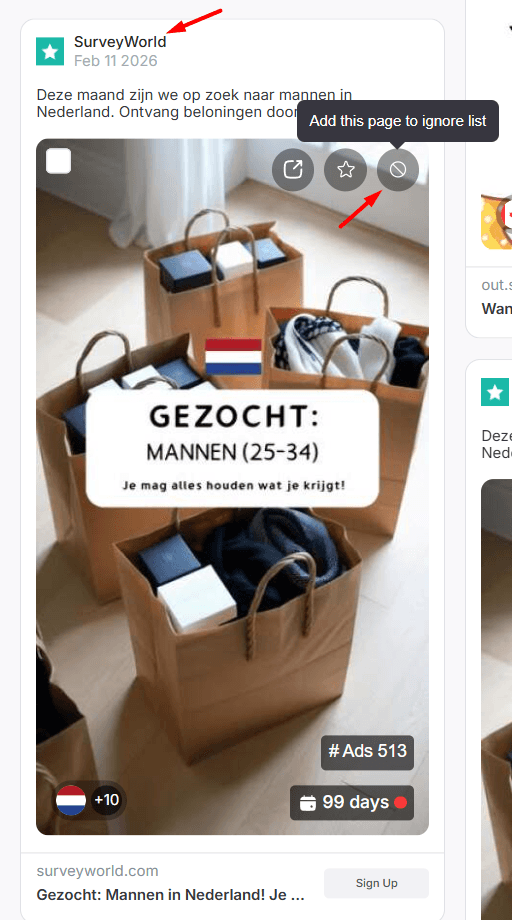Tick the ad selection checkbox on image
This screenshot has height=920, width=512.
point(59,161)
